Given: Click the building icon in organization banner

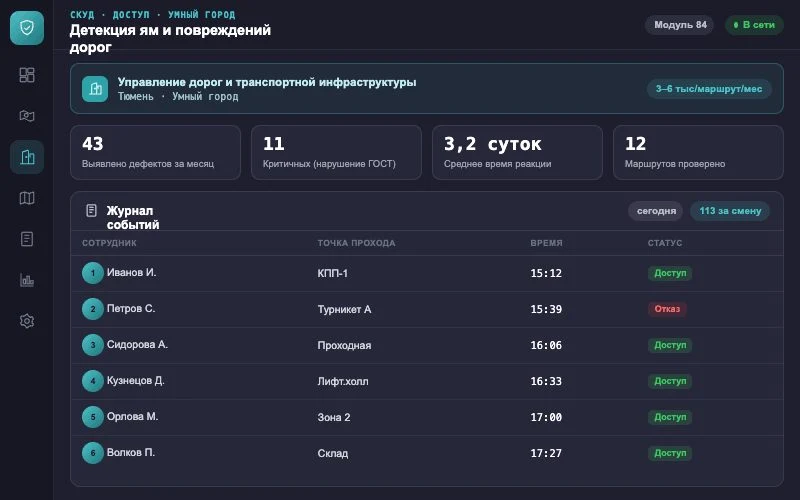Looking at the screenshot, I should point(95,89).
